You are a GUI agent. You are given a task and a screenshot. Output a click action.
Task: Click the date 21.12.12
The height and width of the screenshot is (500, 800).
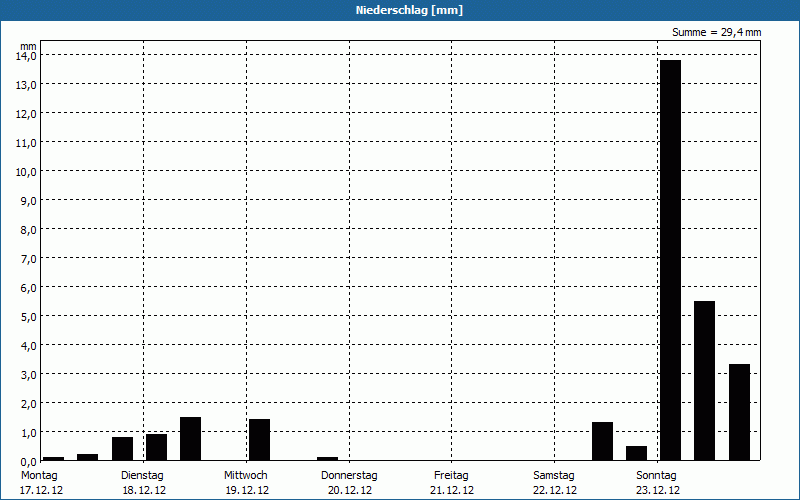452,490
